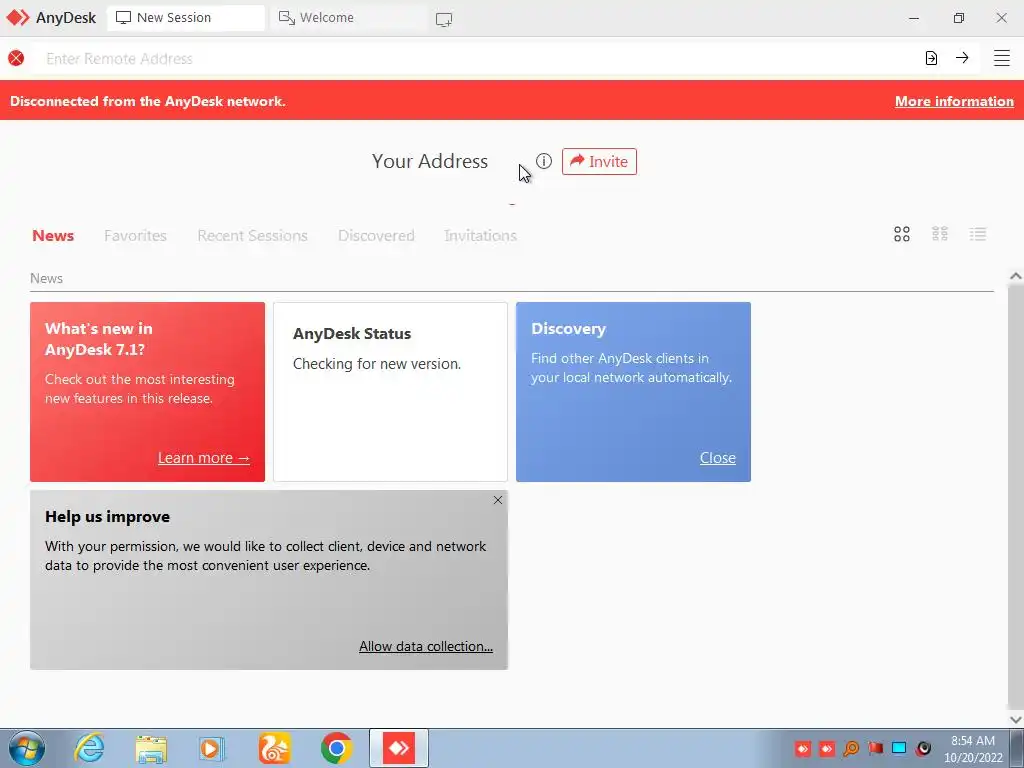The width and height of the screenshot is (1024, 768).
Task: Click the Show desktop strip
Action: click(1017, 748)
